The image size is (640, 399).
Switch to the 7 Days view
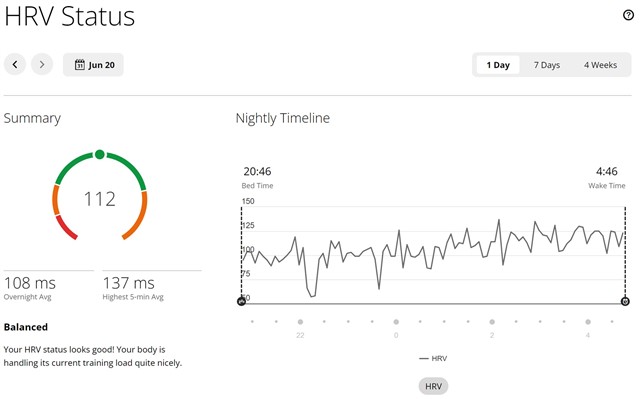[x=547, y=65]
